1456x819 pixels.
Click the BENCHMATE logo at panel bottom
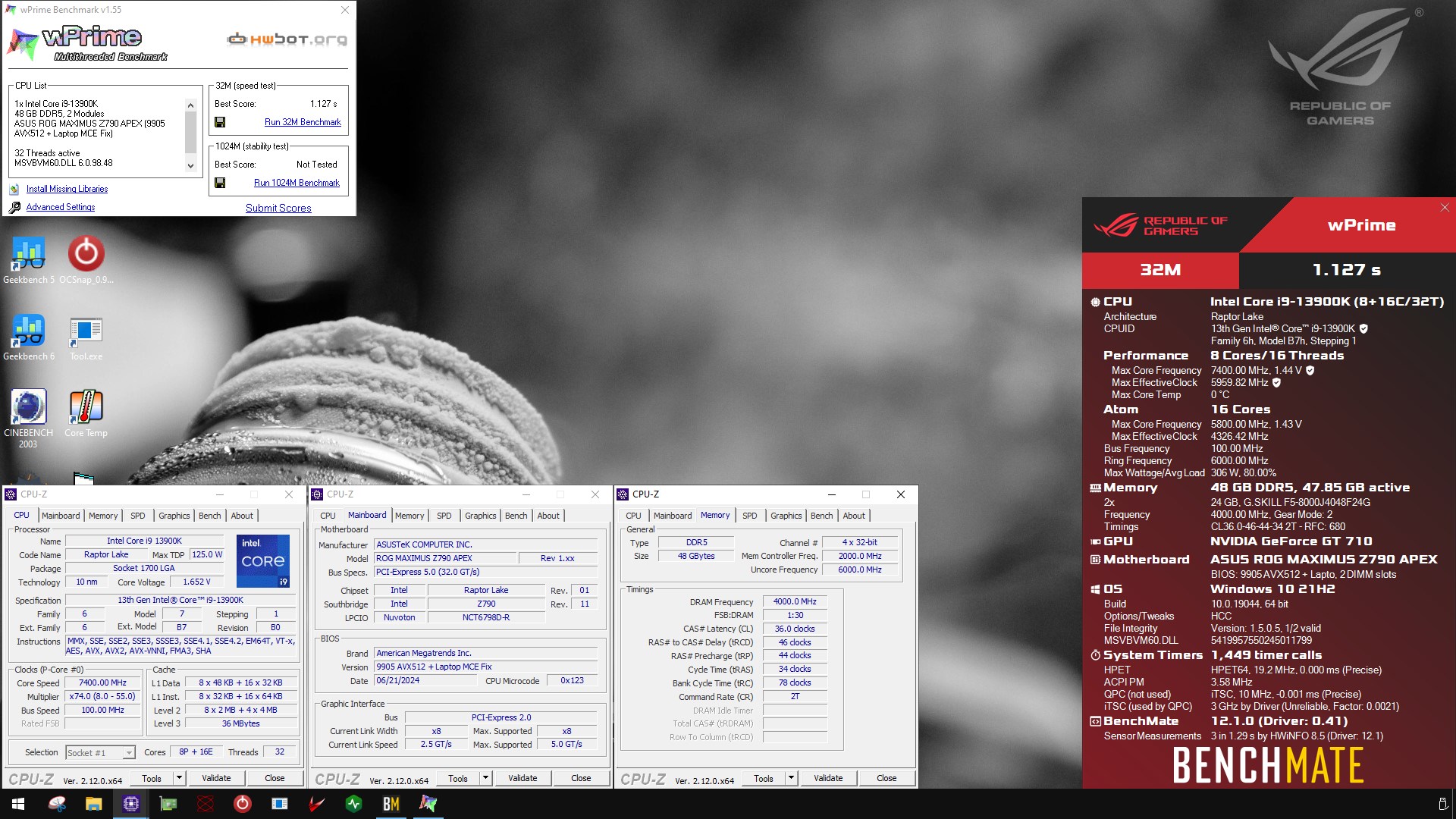1268,764
